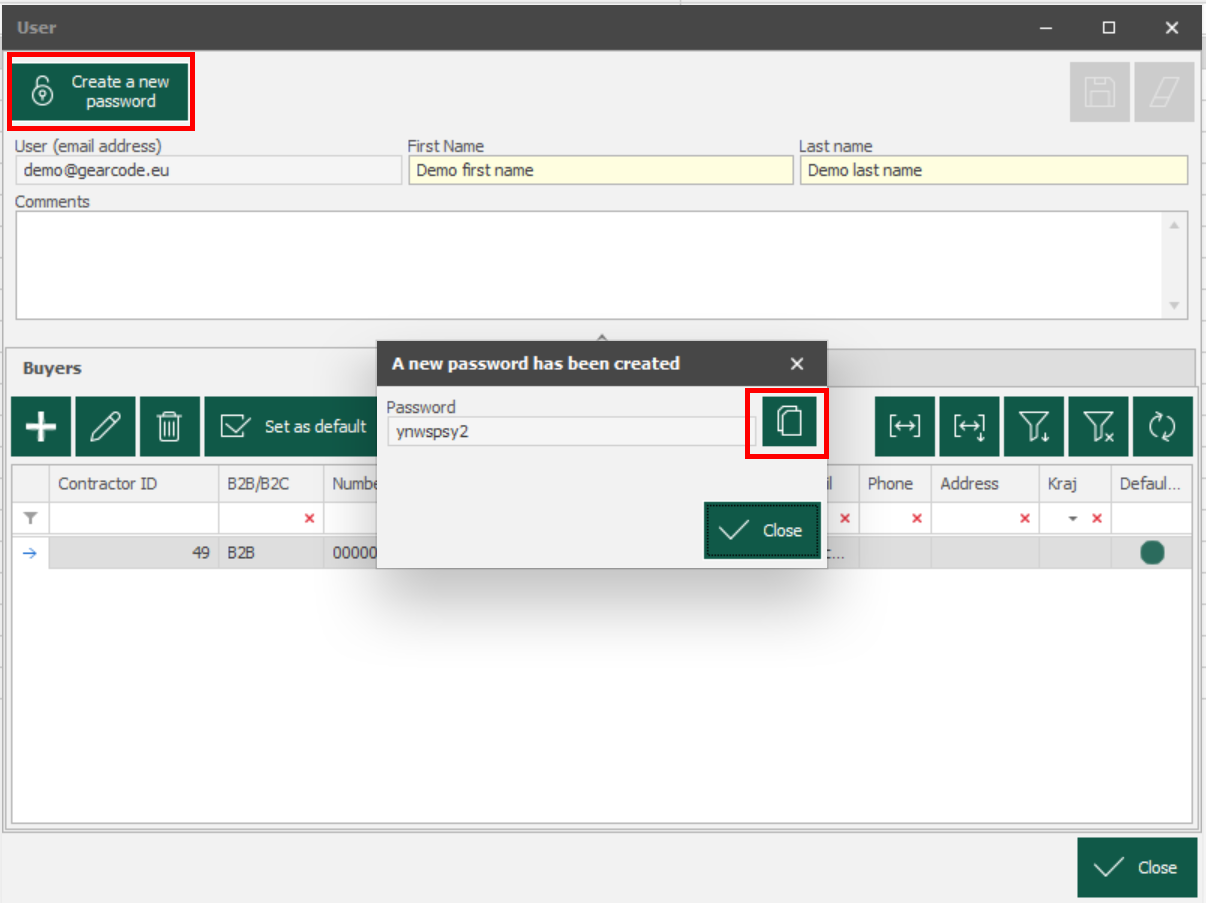The height and width of the screenshot is (903, 1206).
Task: Click the filter row funnel icon
Action: point(30,518)
